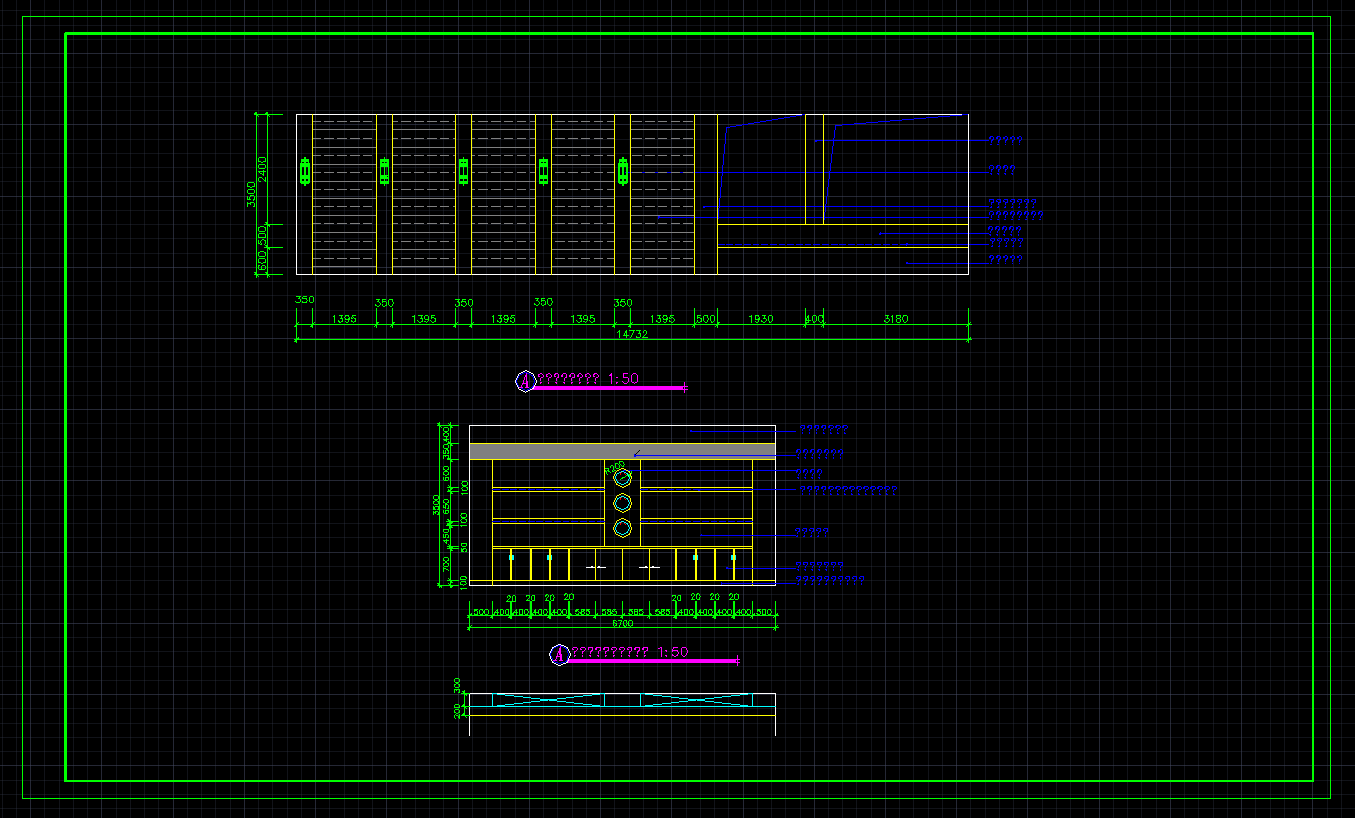
Task: Select the leftmost cyan cabinet door handle
Action: (x=511, y=557)
